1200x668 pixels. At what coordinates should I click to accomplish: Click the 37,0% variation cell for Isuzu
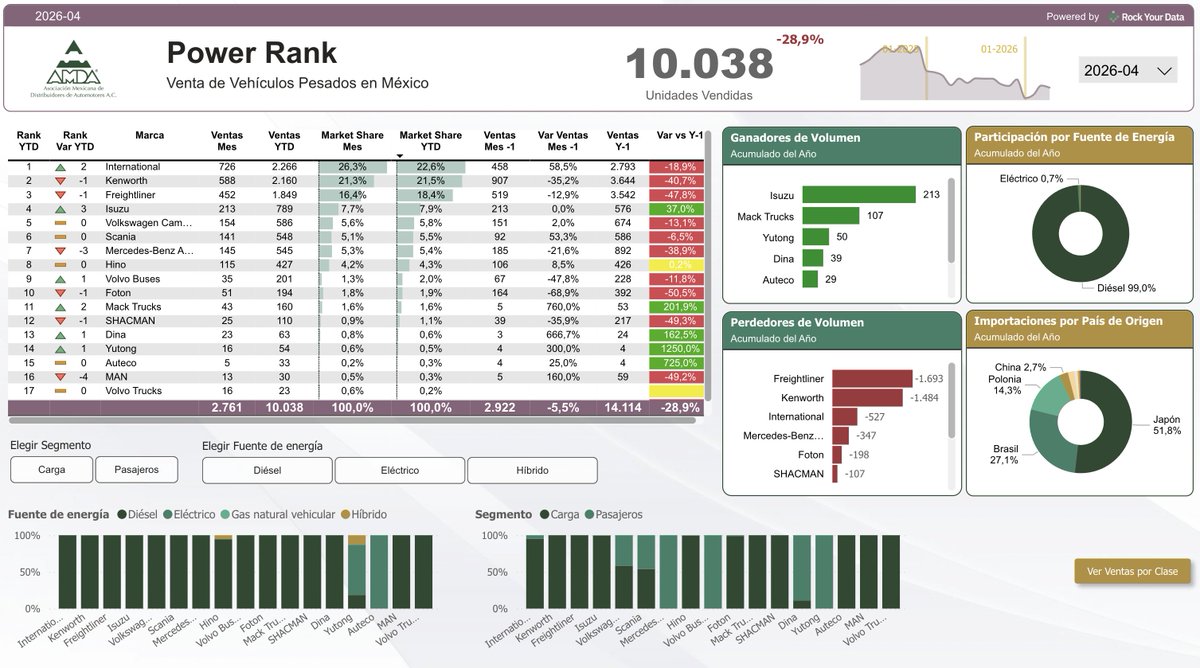pyautogui.click(x=679, y=209)
